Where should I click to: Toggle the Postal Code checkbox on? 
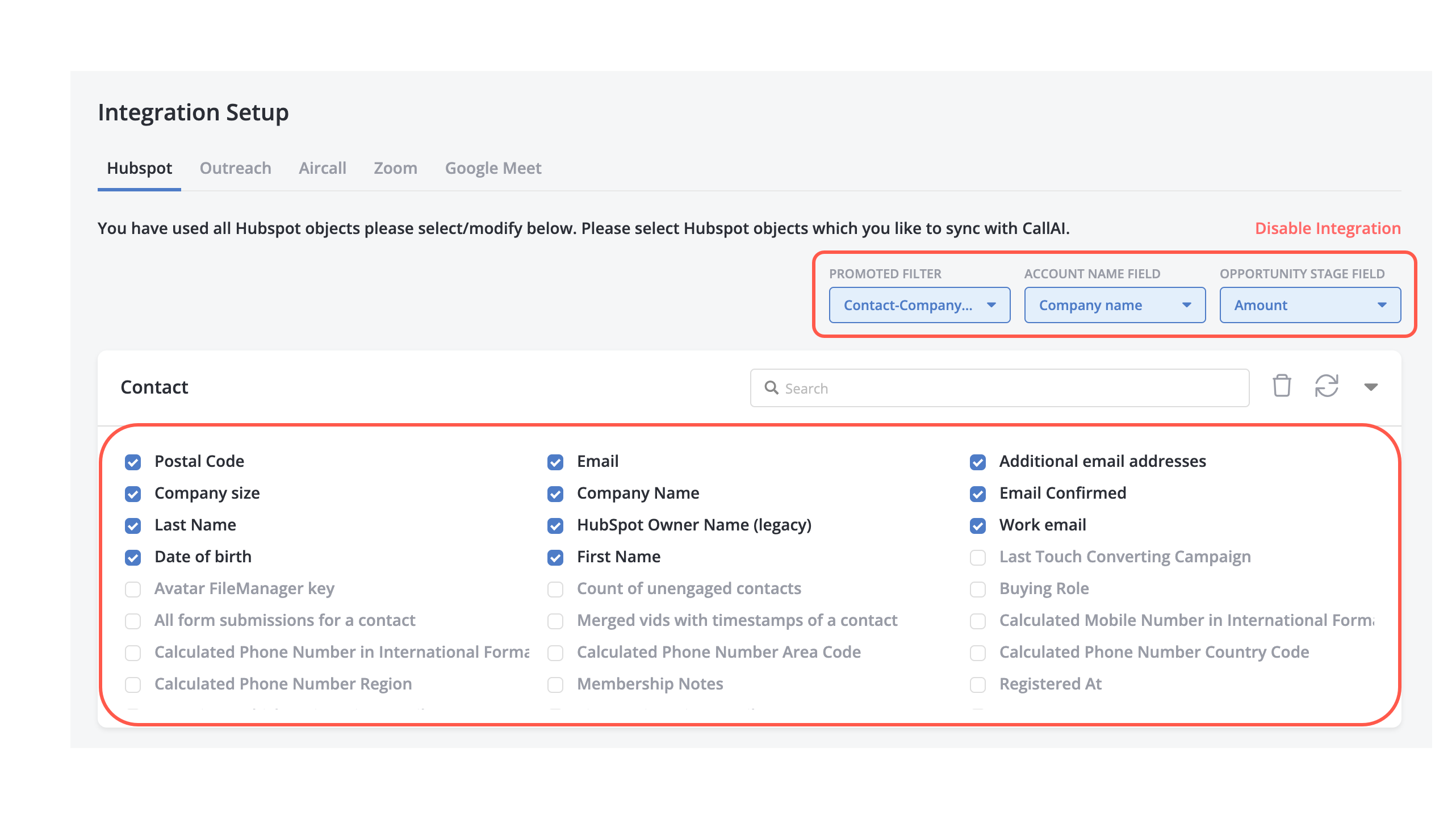tap(135, 461)
